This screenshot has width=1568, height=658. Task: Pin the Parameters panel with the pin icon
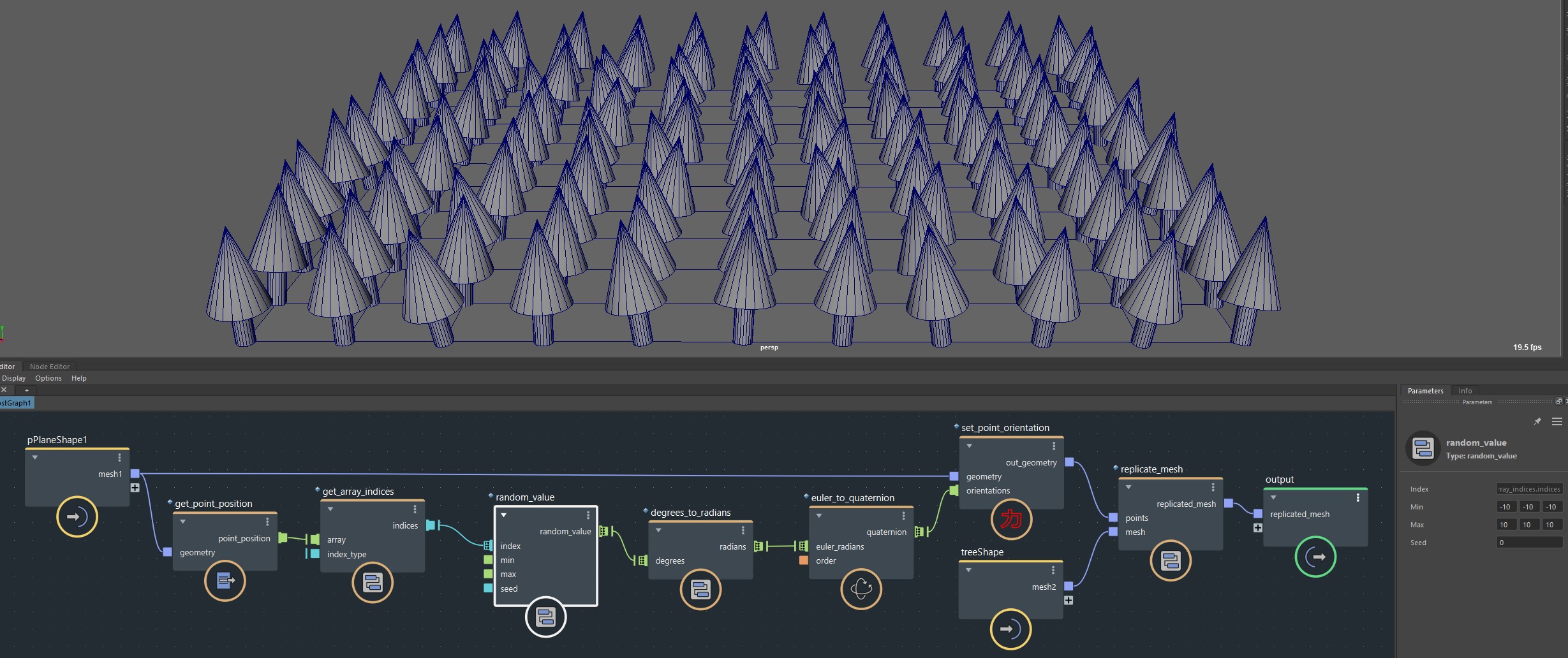point(1537,421)
